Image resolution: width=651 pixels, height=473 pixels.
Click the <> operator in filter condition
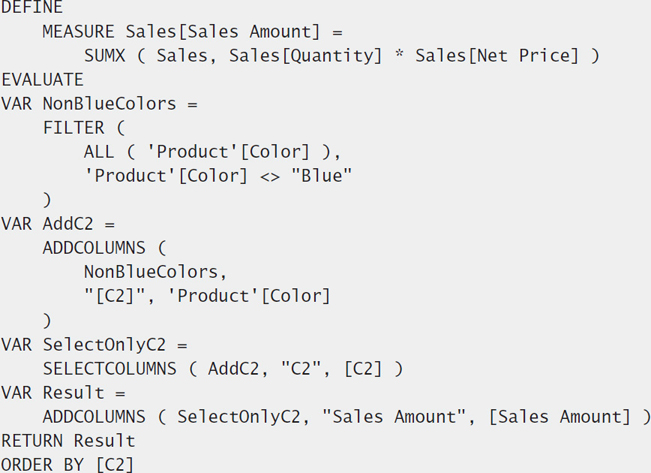(270, 177)
